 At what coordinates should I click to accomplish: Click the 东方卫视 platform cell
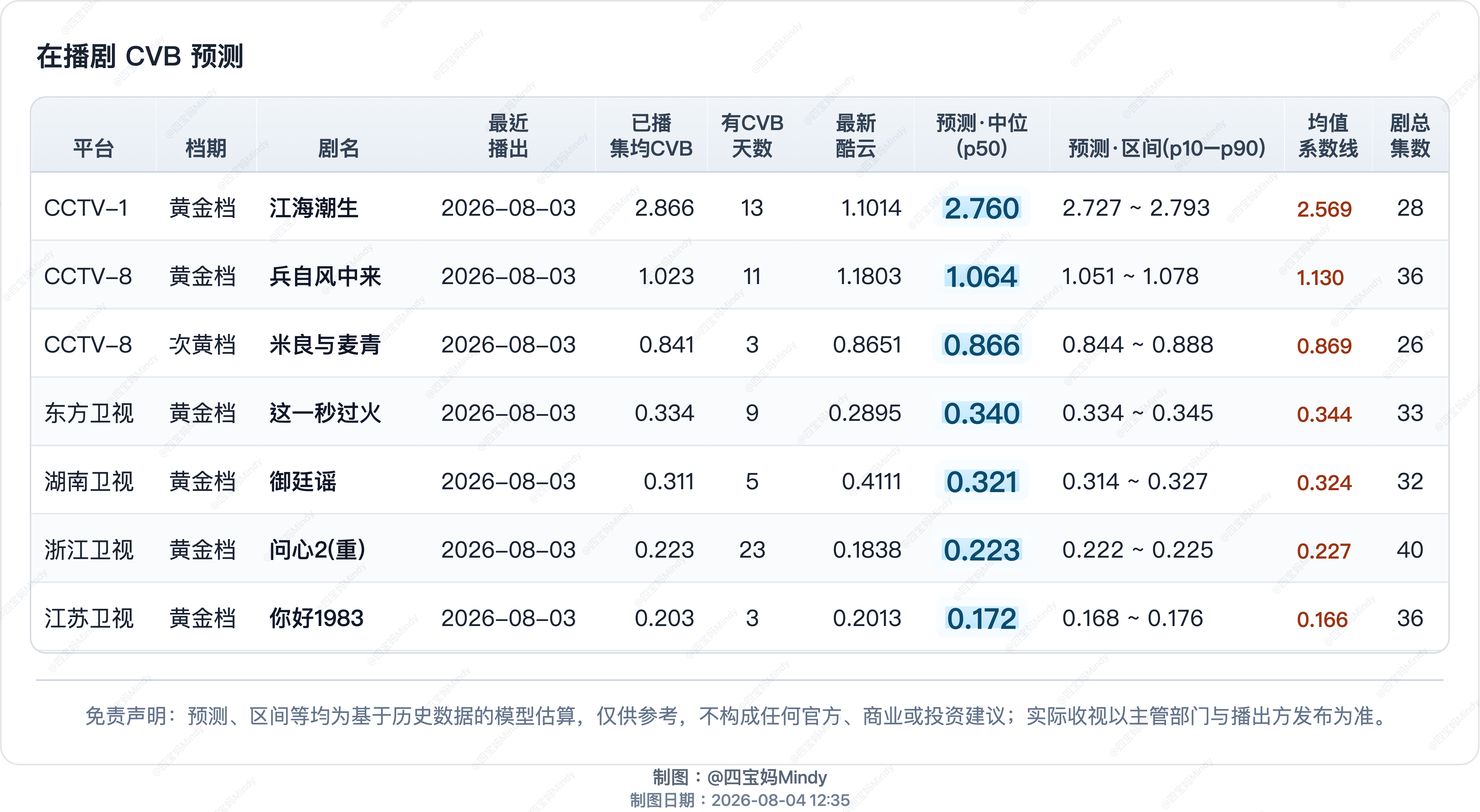point(89,413)
